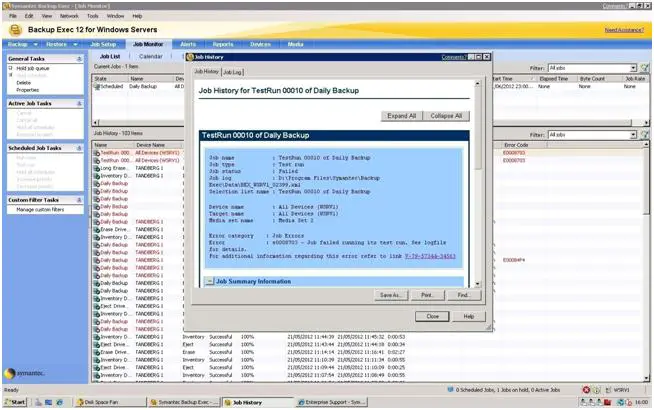Open the Current Jobs filter dropdown
Screen dimensions: 654x410
(x=631, y=68)
